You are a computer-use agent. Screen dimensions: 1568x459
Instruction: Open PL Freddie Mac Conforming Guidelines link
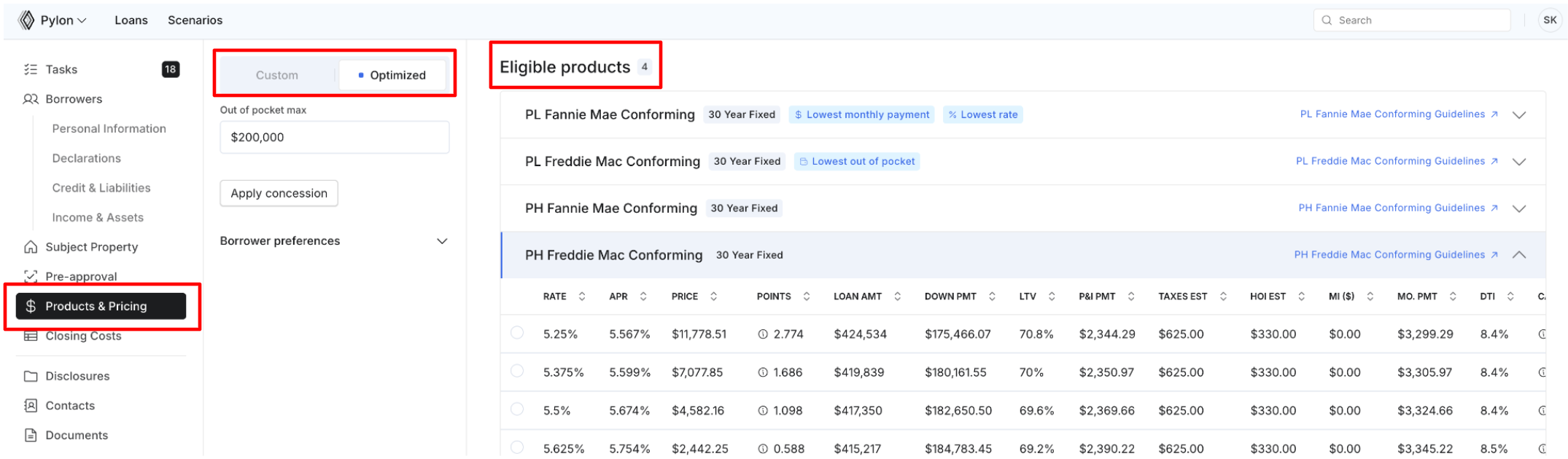tap(1397, 161)
